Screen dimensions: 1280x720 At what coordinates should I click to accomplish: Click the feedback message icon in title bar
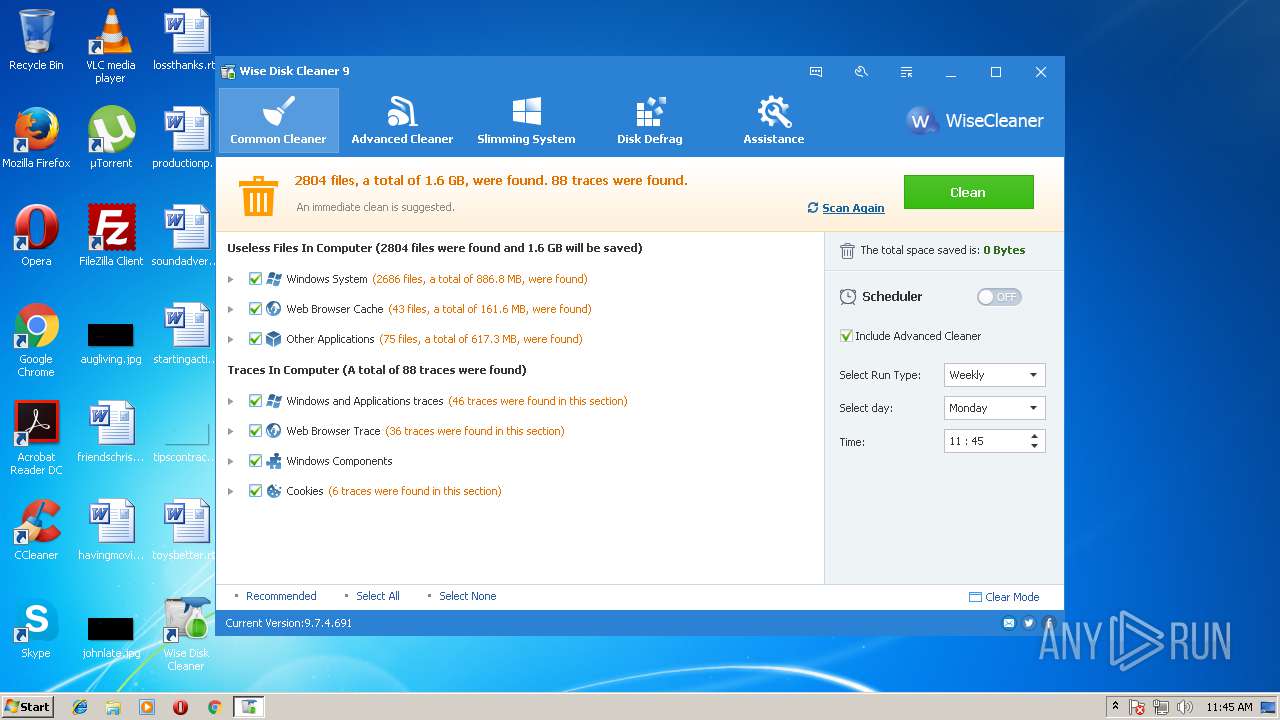(x=816, y=72)
